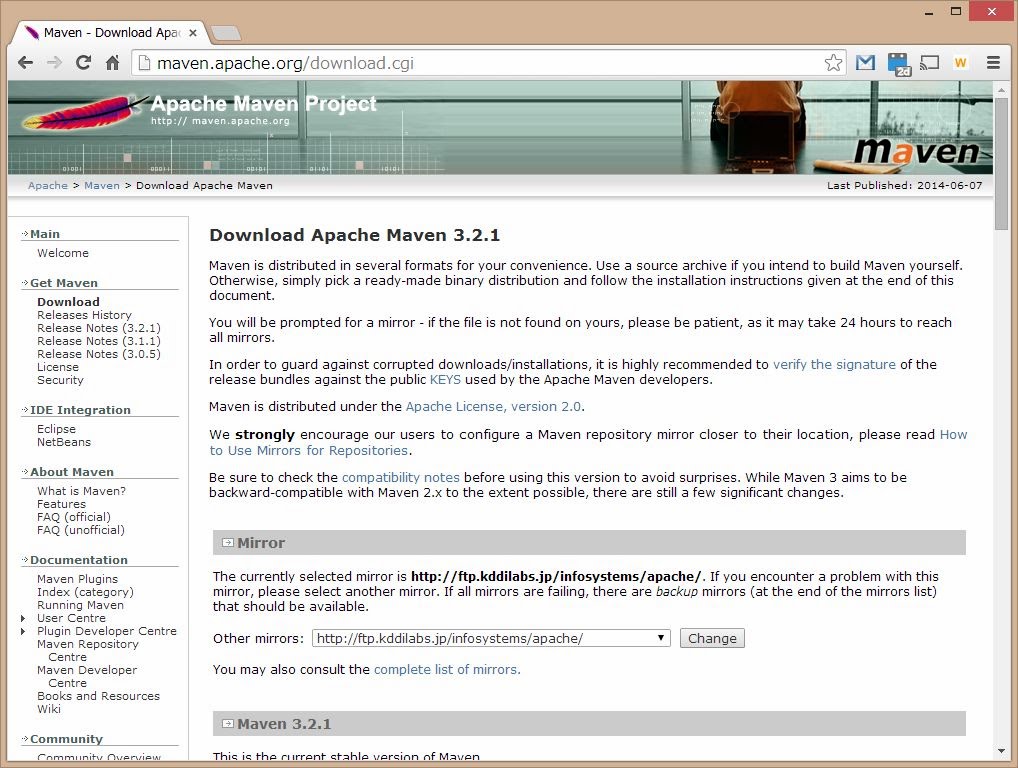
Task: Switch to the Maven Download browser tab
Action: [x=110, y=32]
